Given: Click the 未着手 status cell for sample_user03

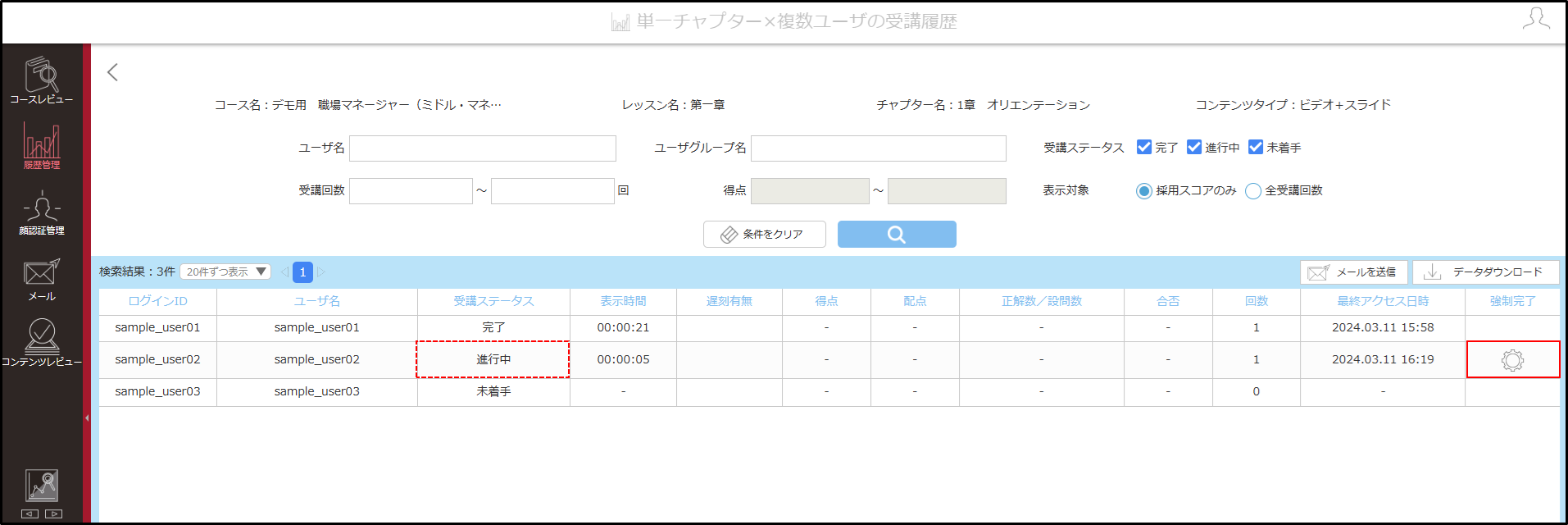Looking at the screenshot, I should (x=493, y=391).
